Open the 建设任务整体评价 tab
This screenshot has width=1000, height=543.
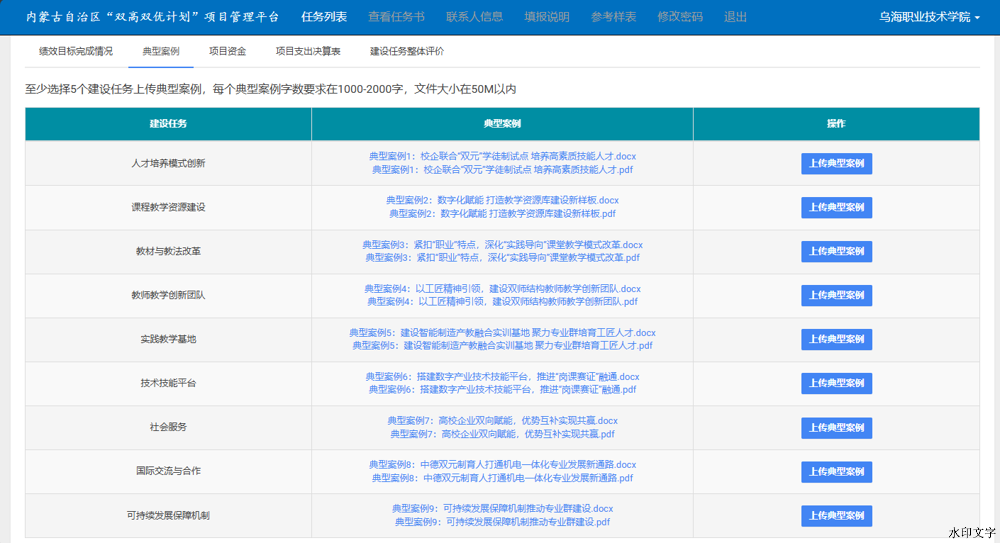click(x=407, y=51)
